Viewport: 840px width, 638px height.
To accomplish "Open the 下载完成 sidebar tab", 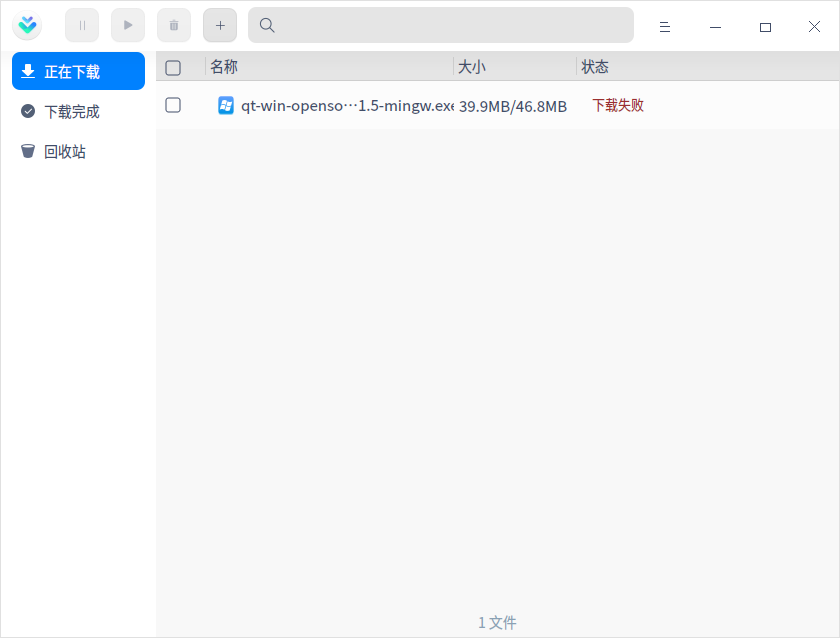I will (x=78, y=111).
